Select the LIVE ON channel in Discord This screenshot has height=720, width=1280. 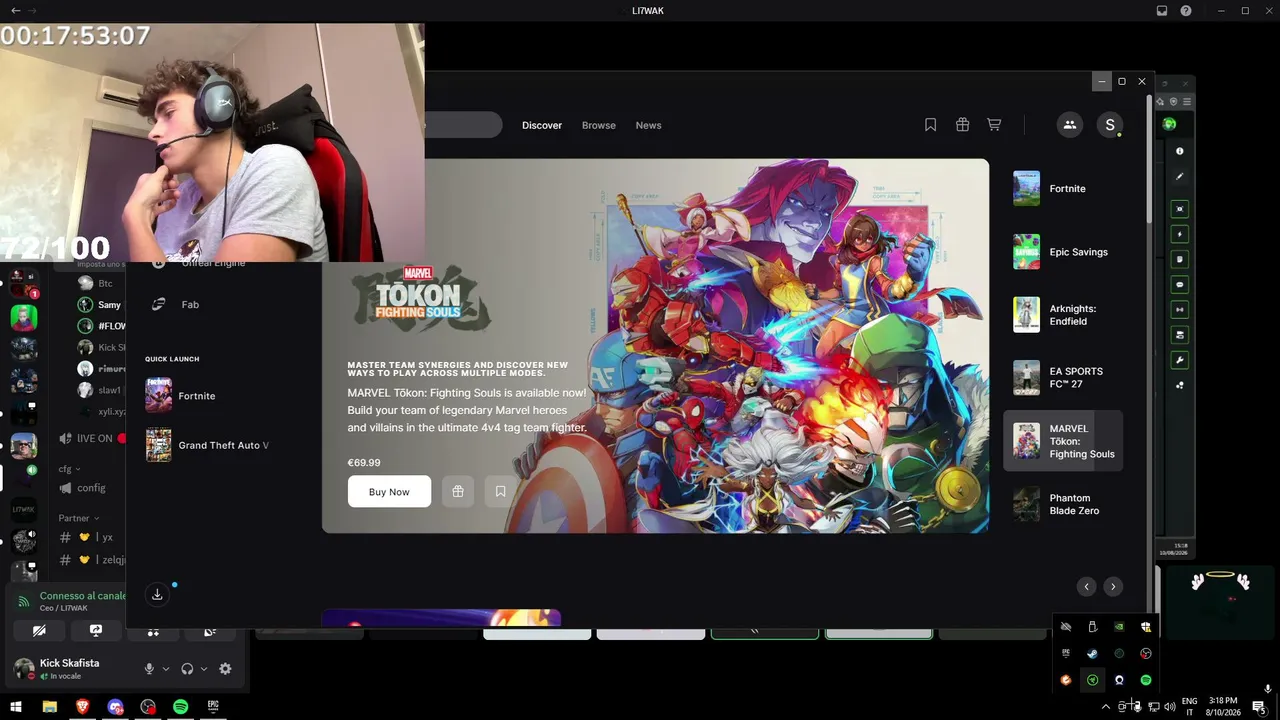click(92, 438)
